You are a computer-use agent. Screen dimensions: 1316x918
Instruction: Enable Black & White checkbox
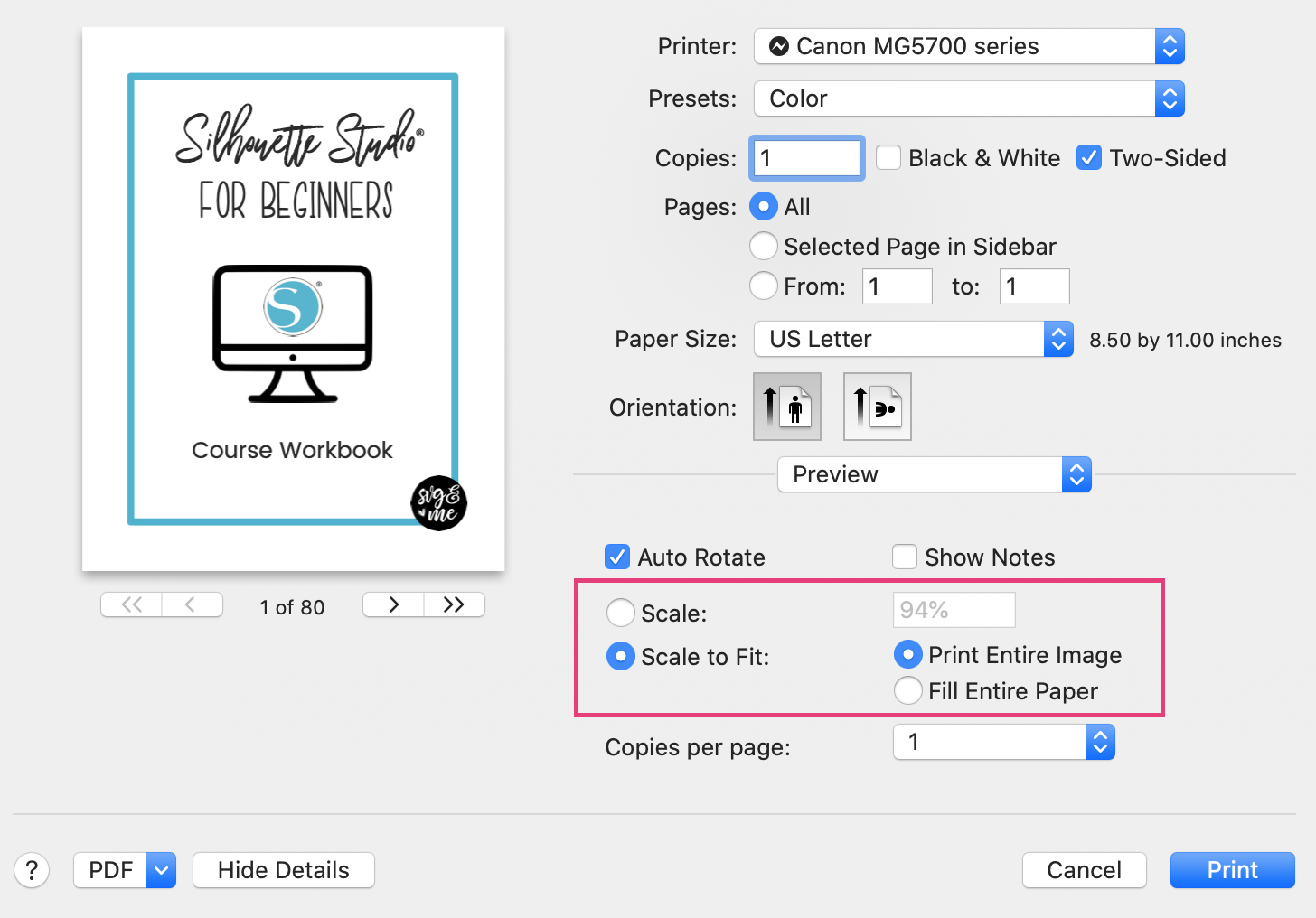[888, 157]
